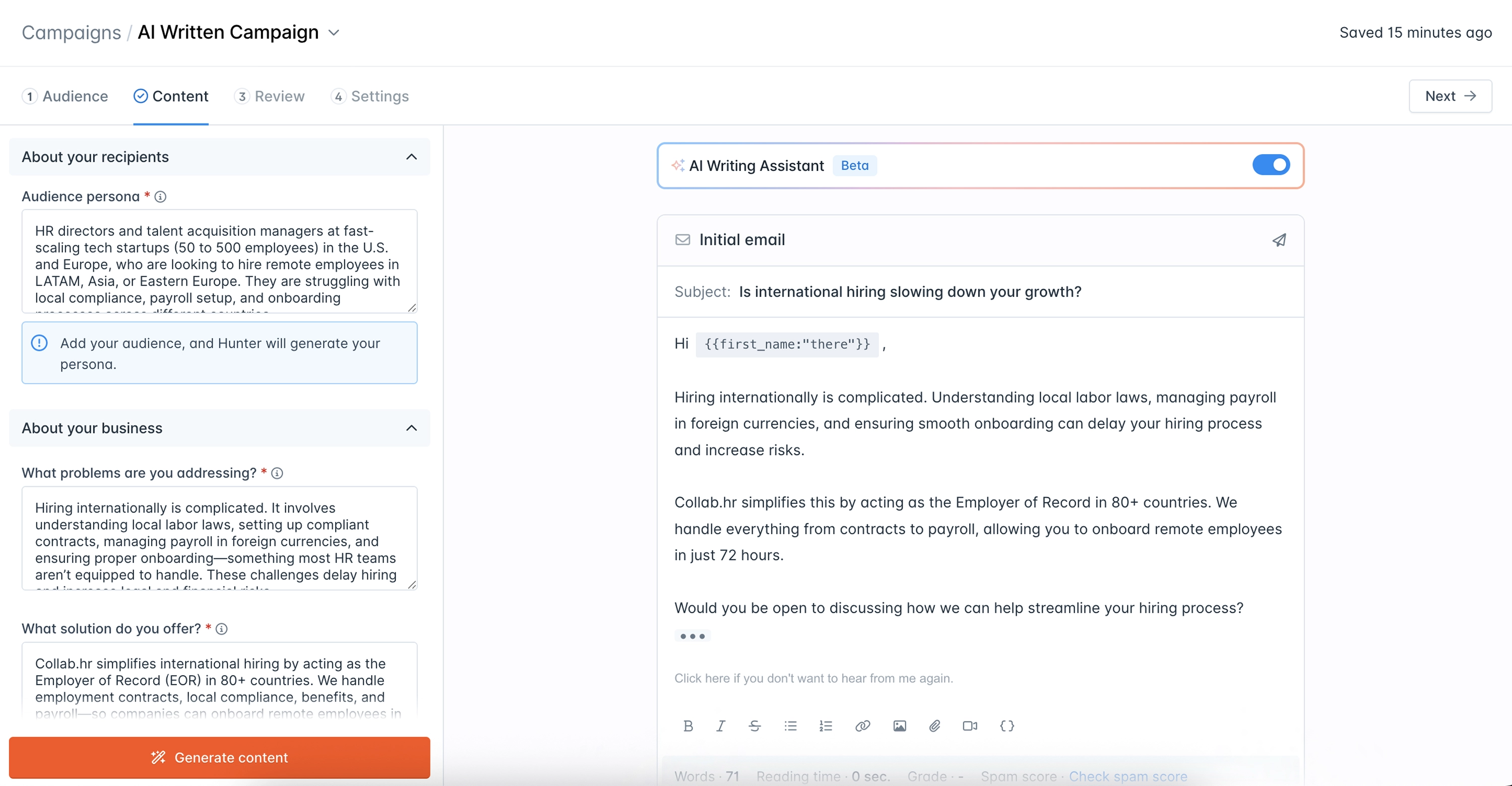Viewport: 1512px width, 786px height.
Task: Insert a bulleted list
Action: tap(791, 726)
